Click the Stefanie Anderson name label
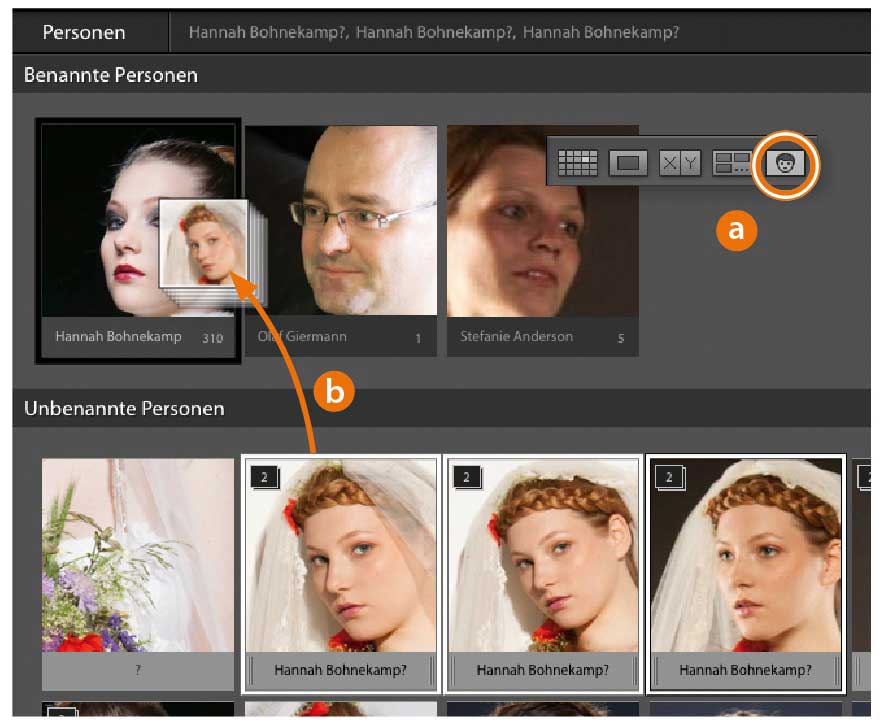The width and height of the screenshot is (883, 726). pyautogui.click(x=516, y=336)
